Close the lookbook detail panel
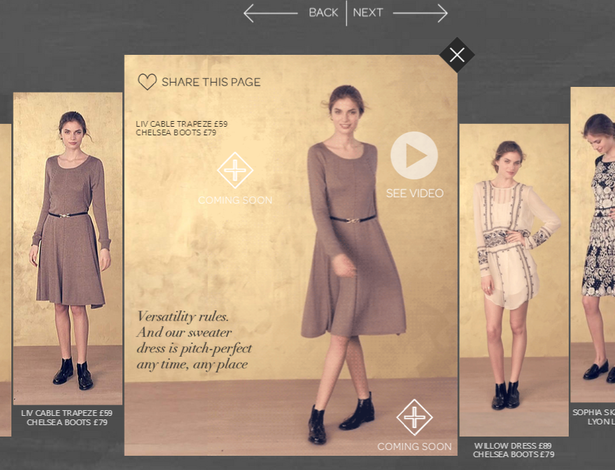Screen dimensions: 615x470 (457, 55)
